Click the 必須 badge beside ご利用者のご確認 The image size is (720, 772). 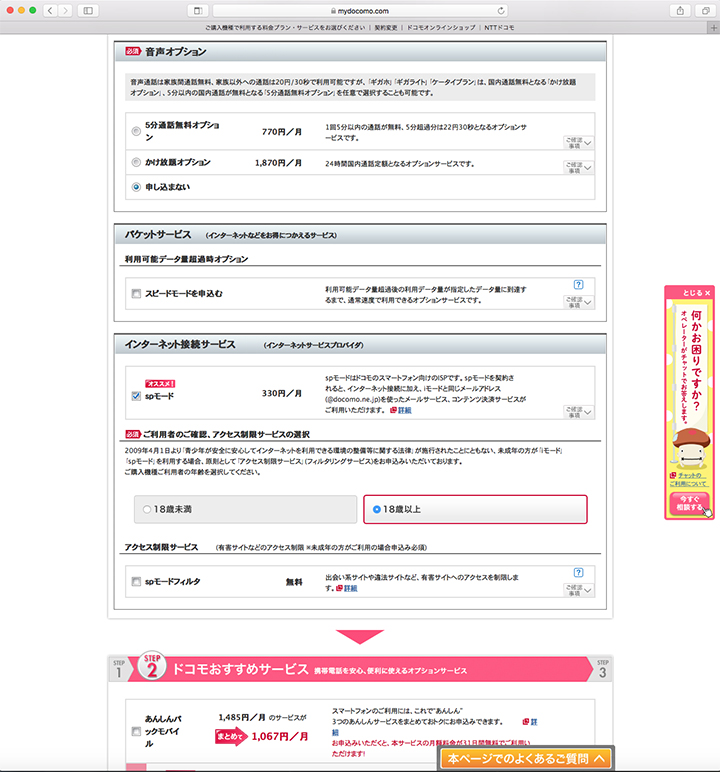pyautogui.click(x=133, y=434)
